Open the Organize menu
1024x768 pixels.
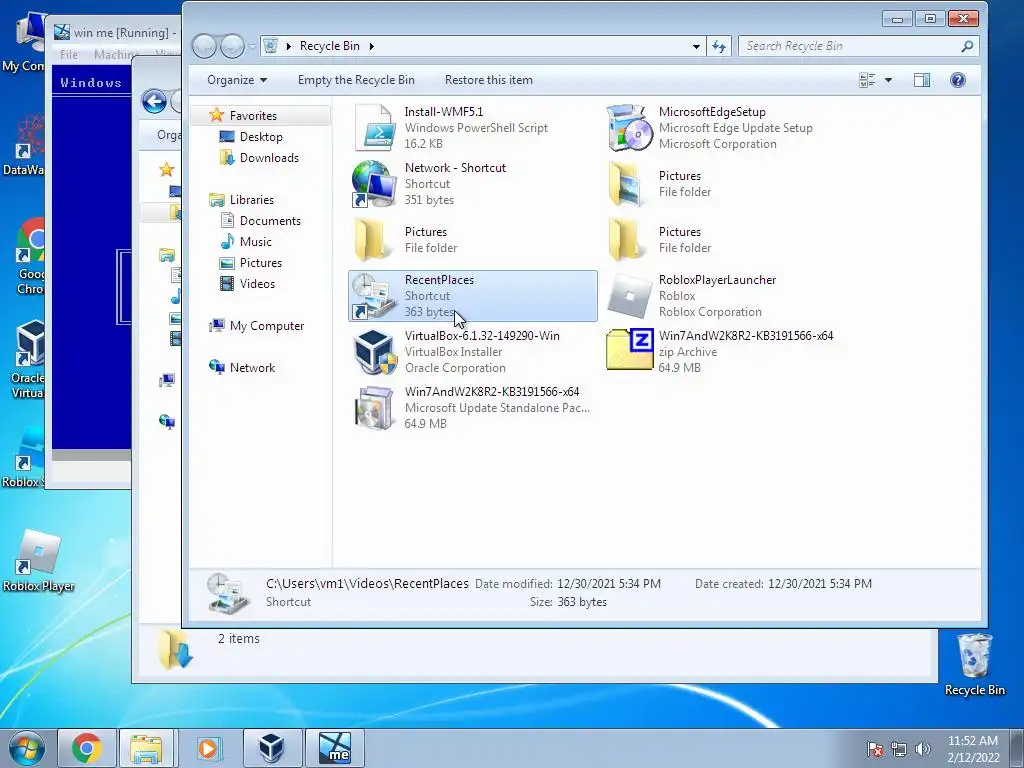[237, 80]
